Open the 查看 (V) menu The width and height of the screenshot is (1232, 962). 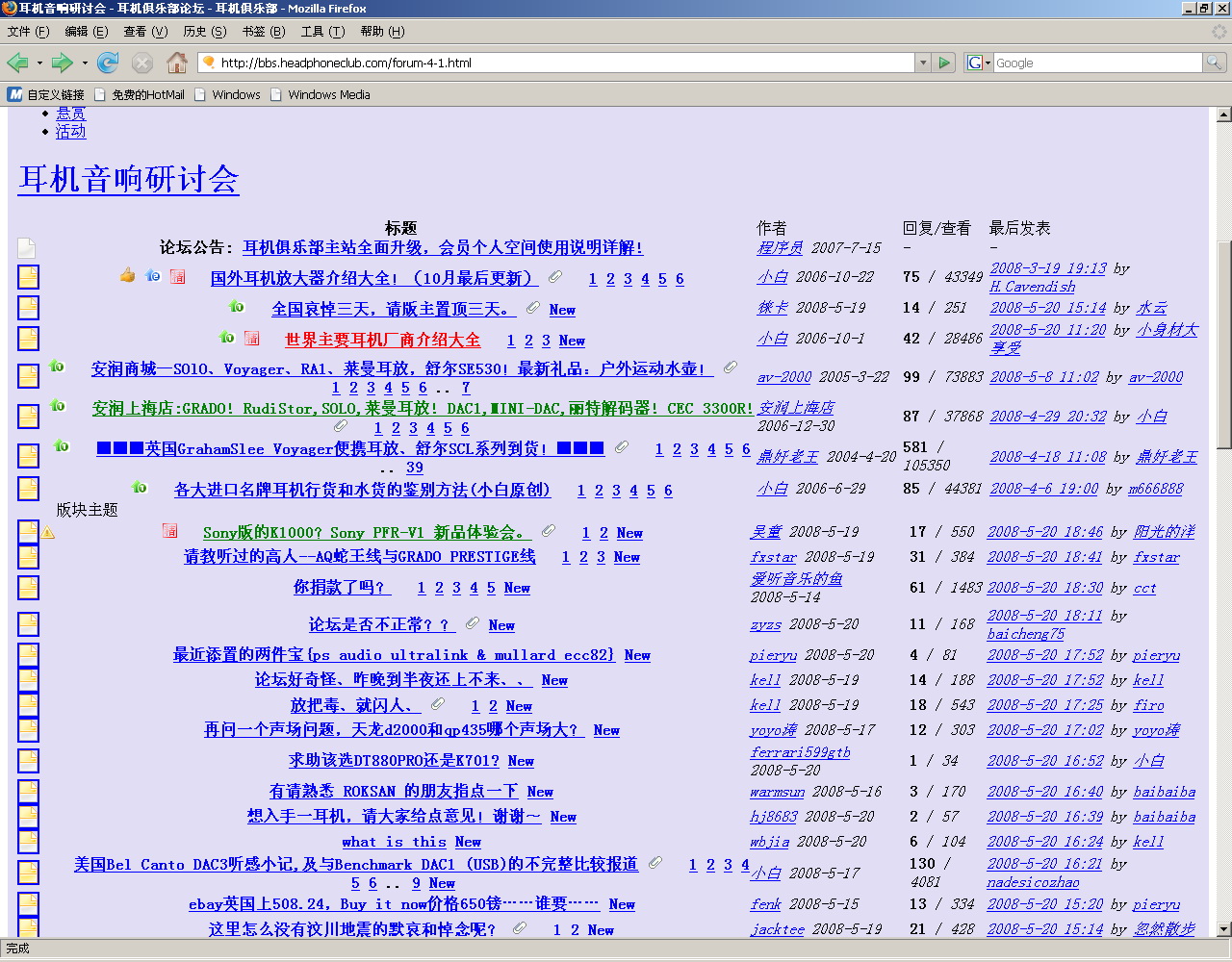(145, 32)
